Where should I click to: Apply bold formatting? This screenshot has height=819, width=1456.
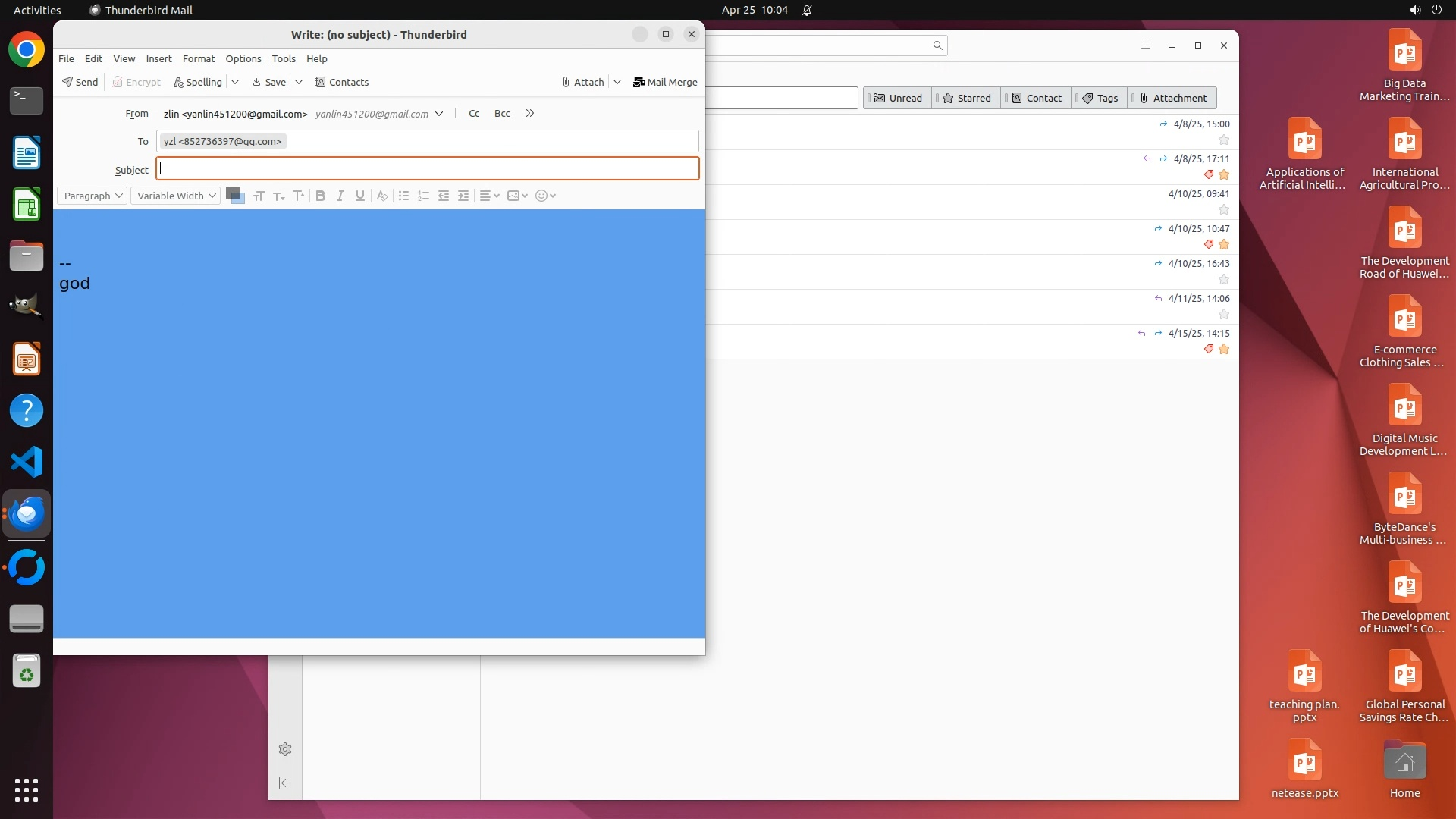(320, 196)
